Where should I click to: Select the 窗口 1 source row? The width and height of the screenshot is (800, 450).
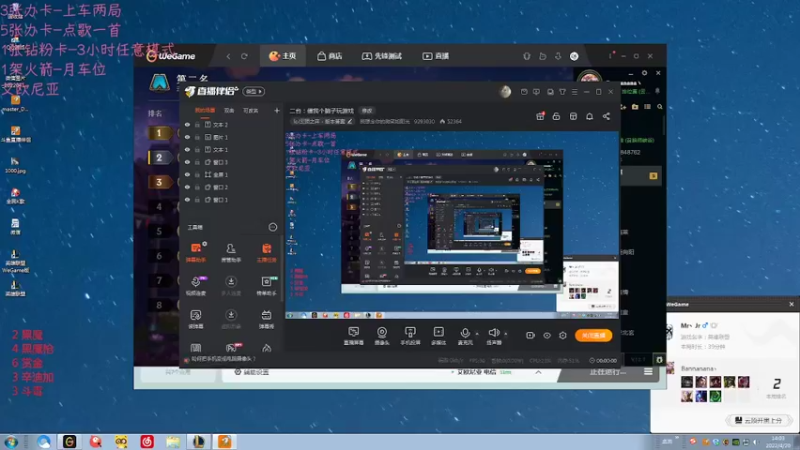pos(231,199)
